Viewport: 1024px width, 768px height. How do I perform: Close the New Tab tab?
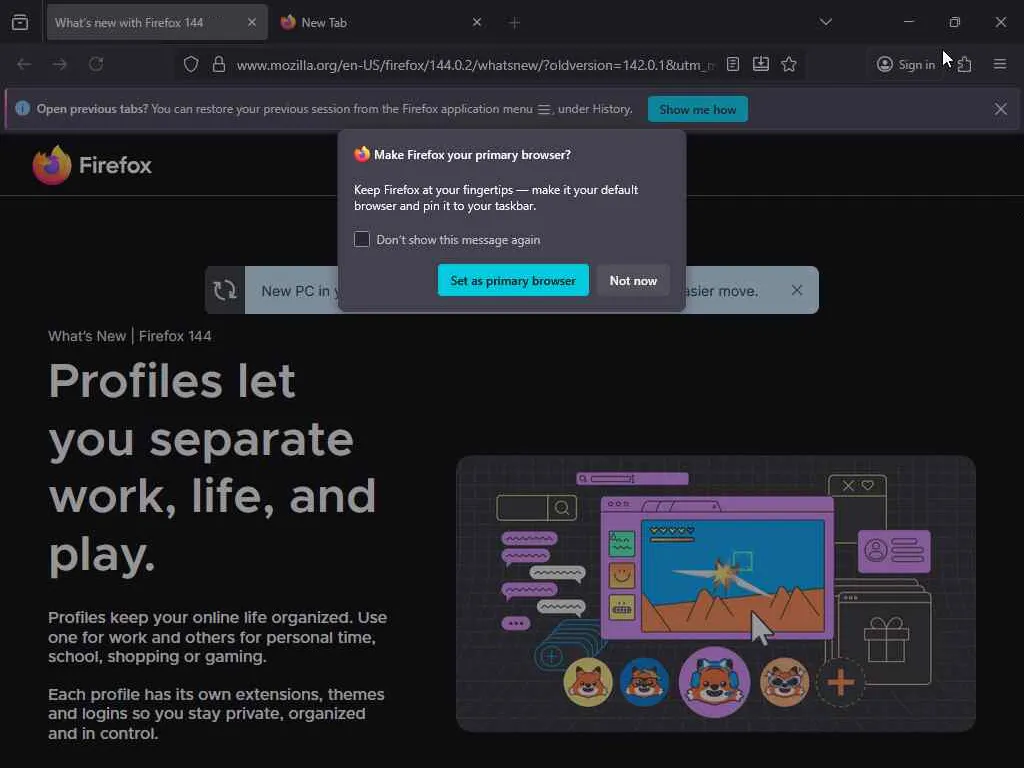477,22
